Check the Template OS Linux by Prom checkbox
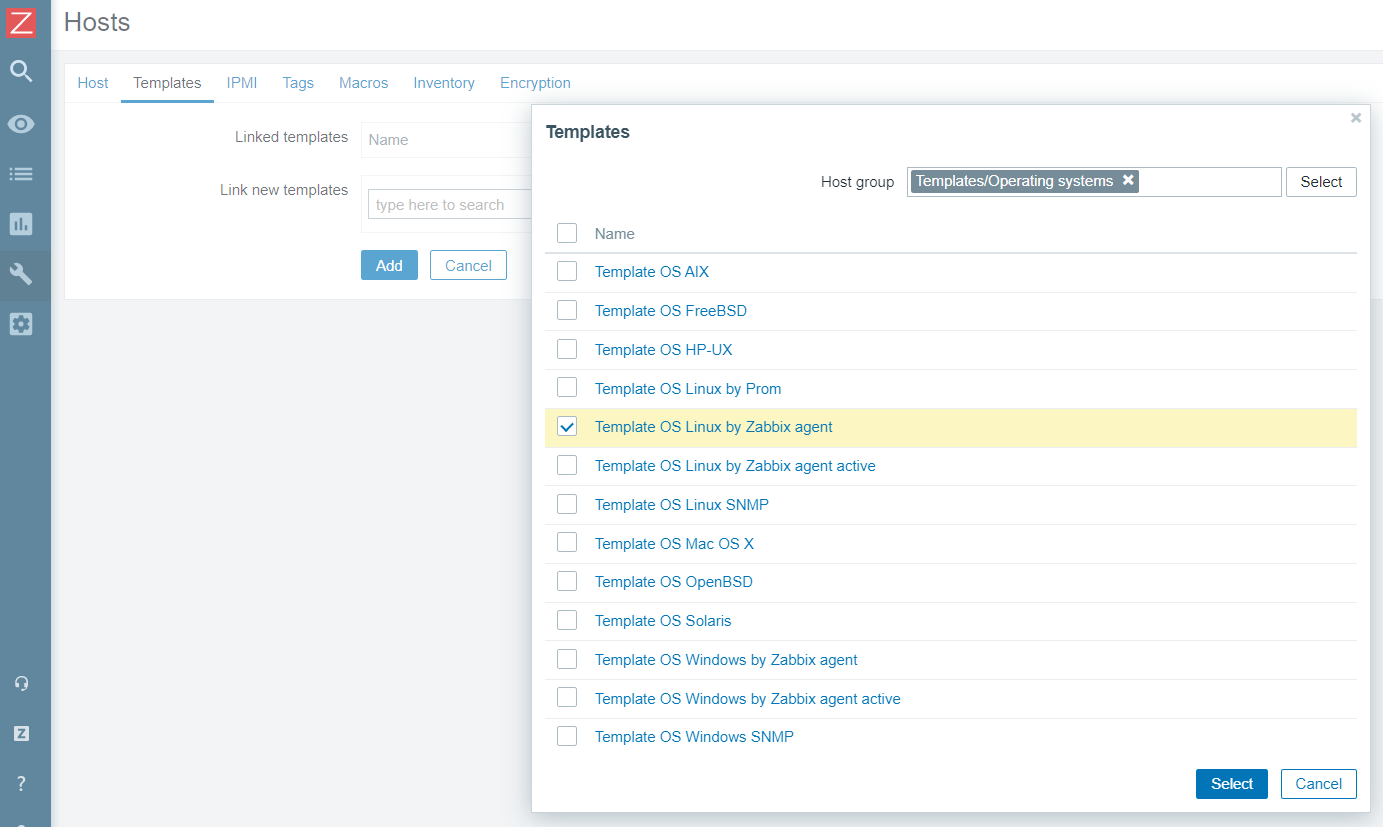 coord(567,387)
